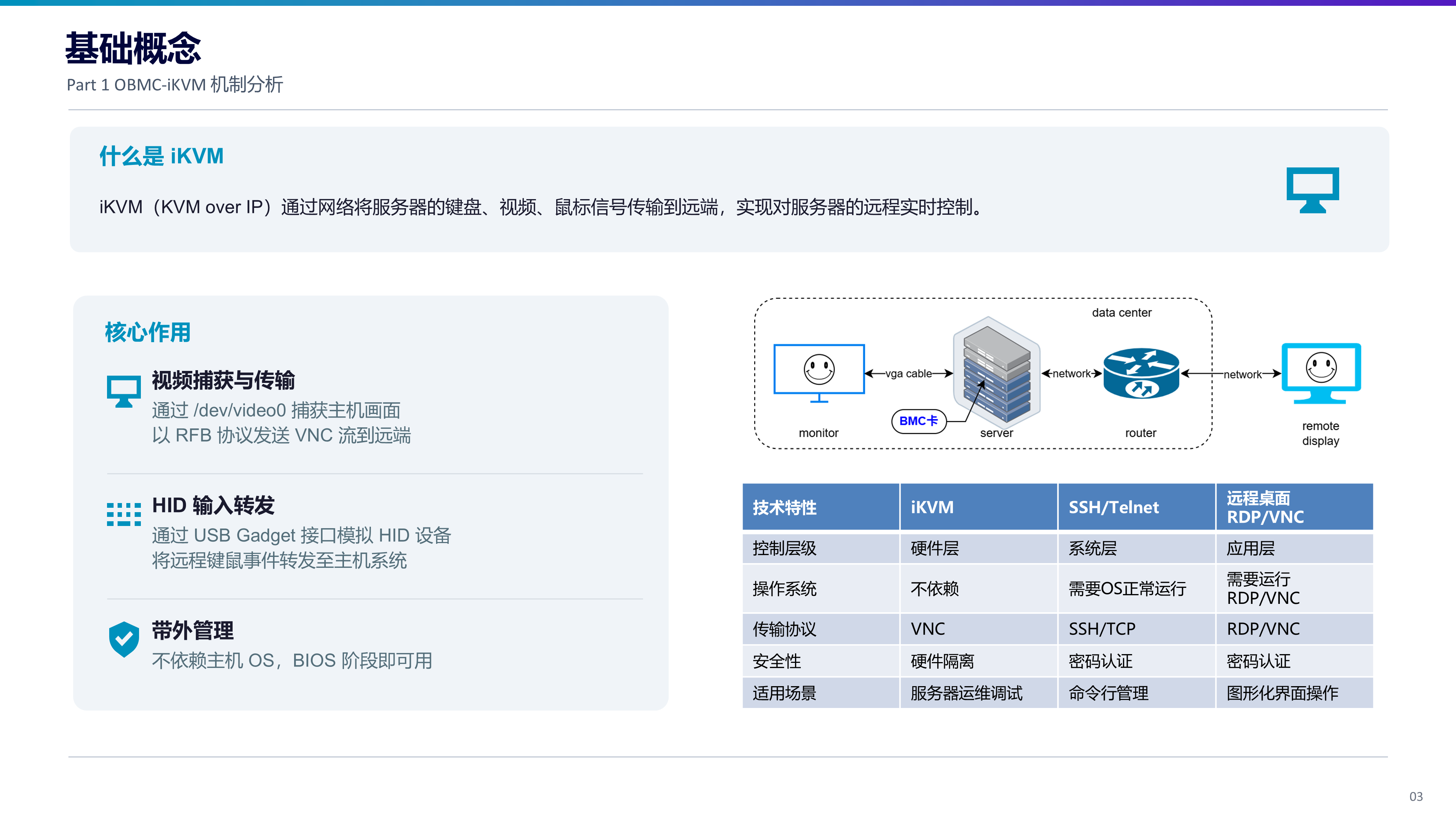1456x819 pixels.
Task: Select the vga cable connector label
Action: 908,373
